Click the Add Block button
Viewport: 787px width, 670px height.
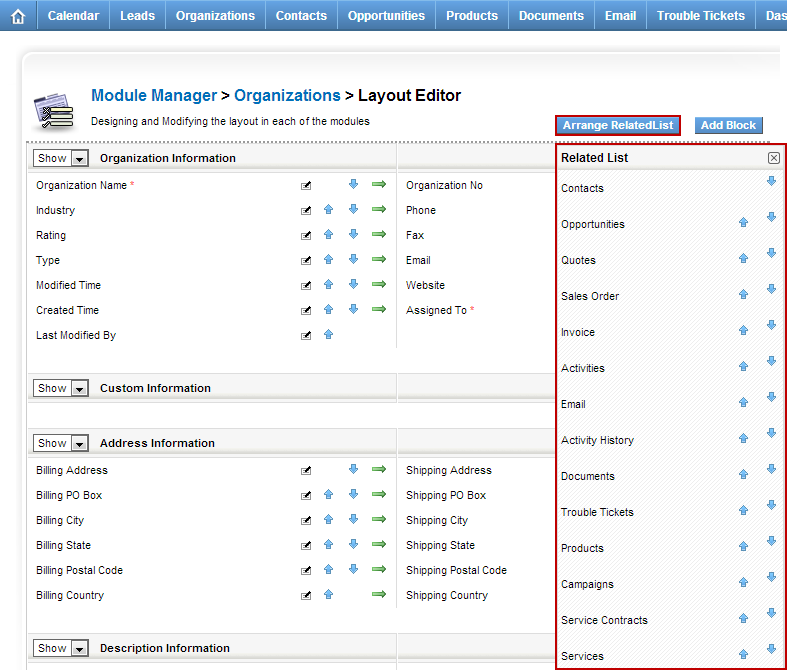coord(728,125)
